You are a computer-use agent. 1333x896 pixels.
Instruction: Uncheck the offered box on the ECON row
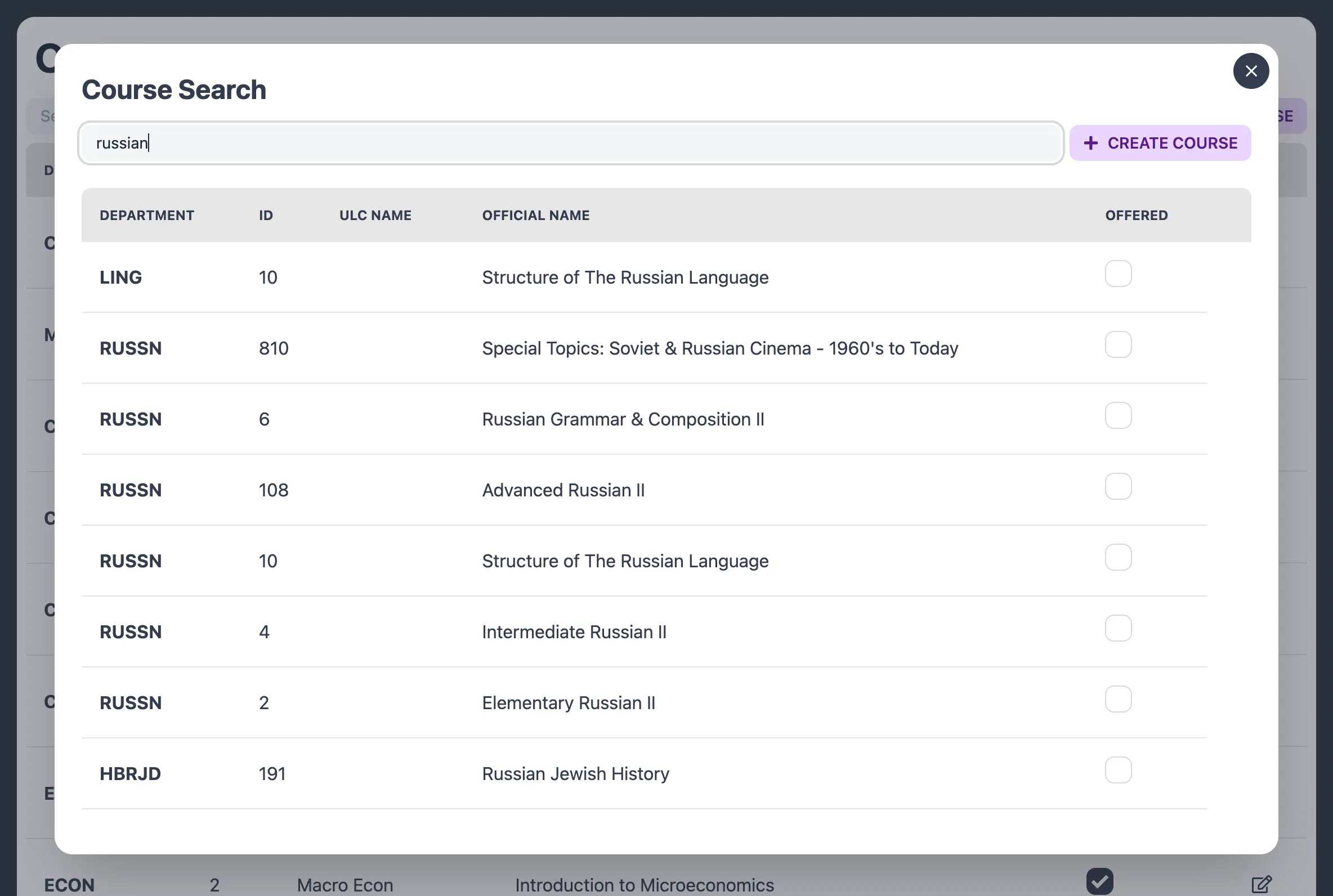pyautogui.click(x=1102, y=881)
